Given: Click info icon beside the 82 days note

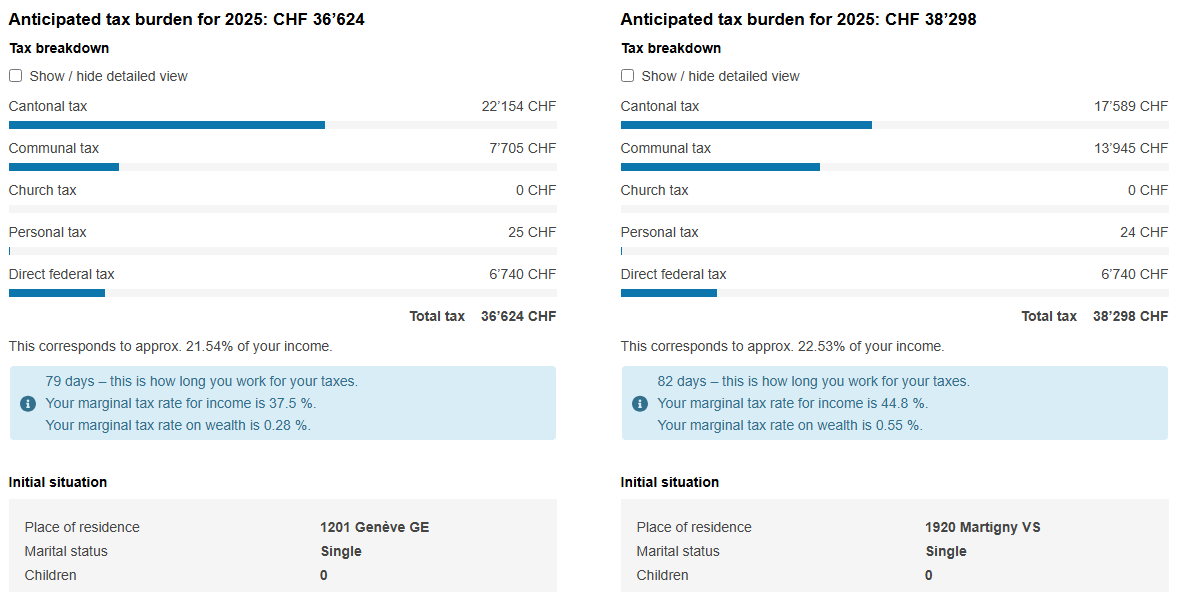Looking at the screenshot, I should coord(640,403).
